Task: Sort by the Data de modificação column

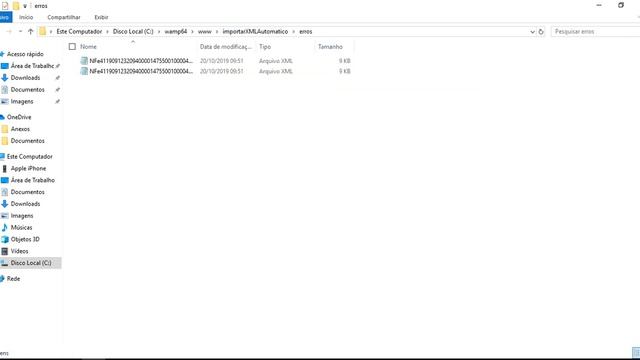Action: [226, 47]
